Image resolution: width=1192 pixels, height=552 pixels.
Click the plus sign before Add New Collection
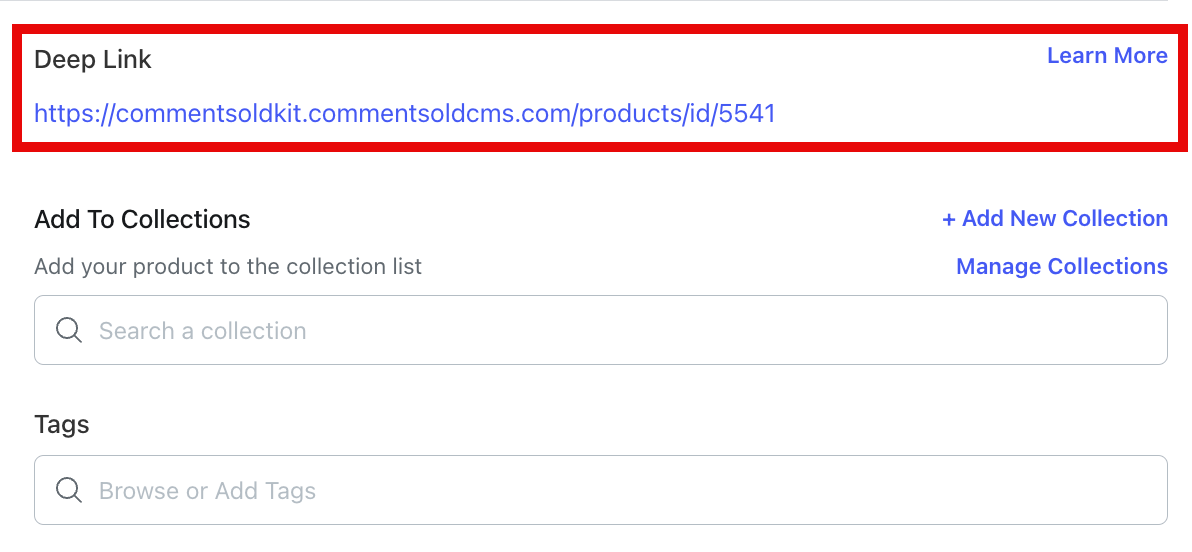(948, 220)
